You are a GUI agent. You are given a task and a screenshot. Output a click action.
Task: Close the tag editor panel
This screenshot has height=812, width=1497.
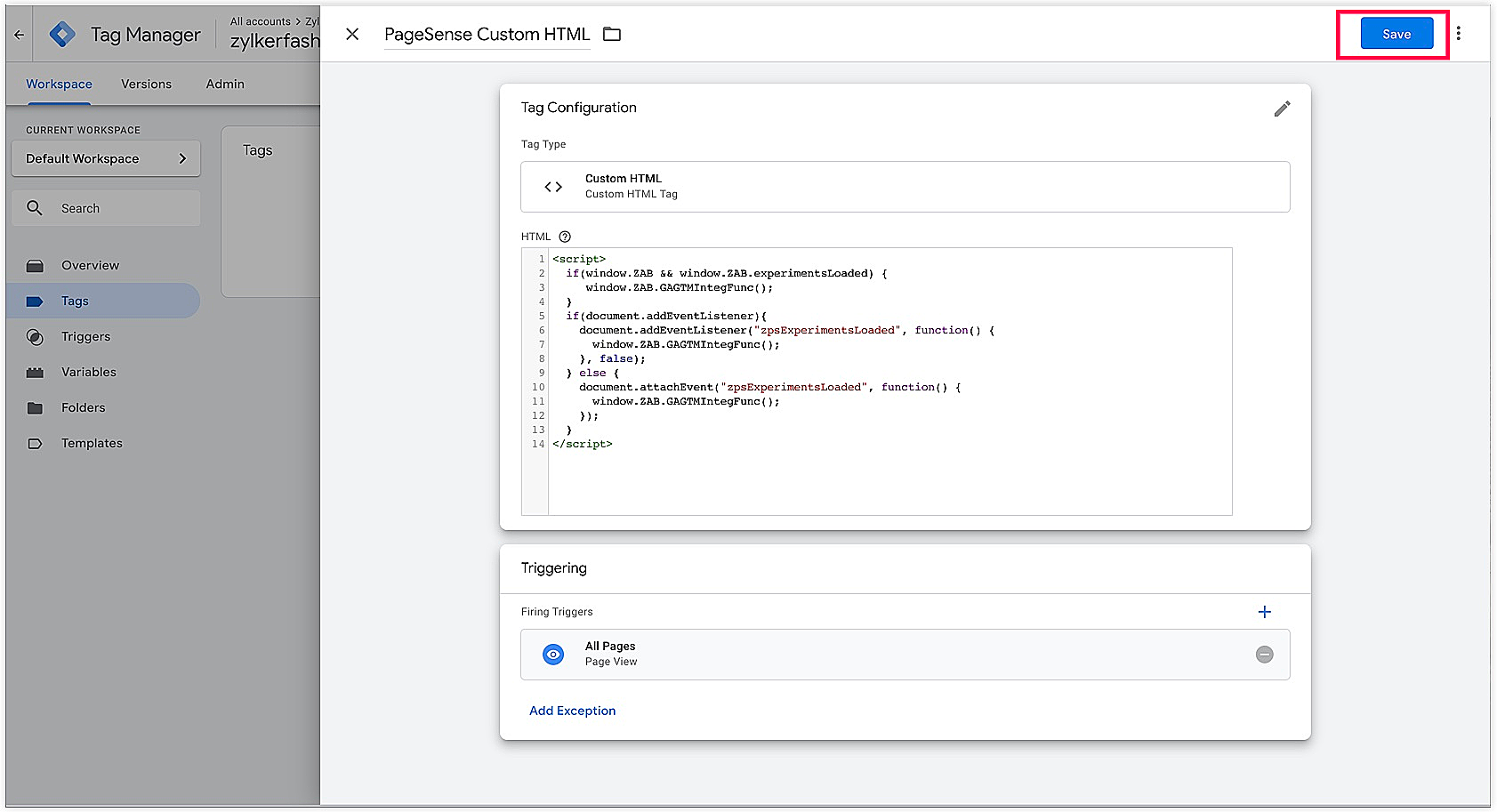(352, 35)
